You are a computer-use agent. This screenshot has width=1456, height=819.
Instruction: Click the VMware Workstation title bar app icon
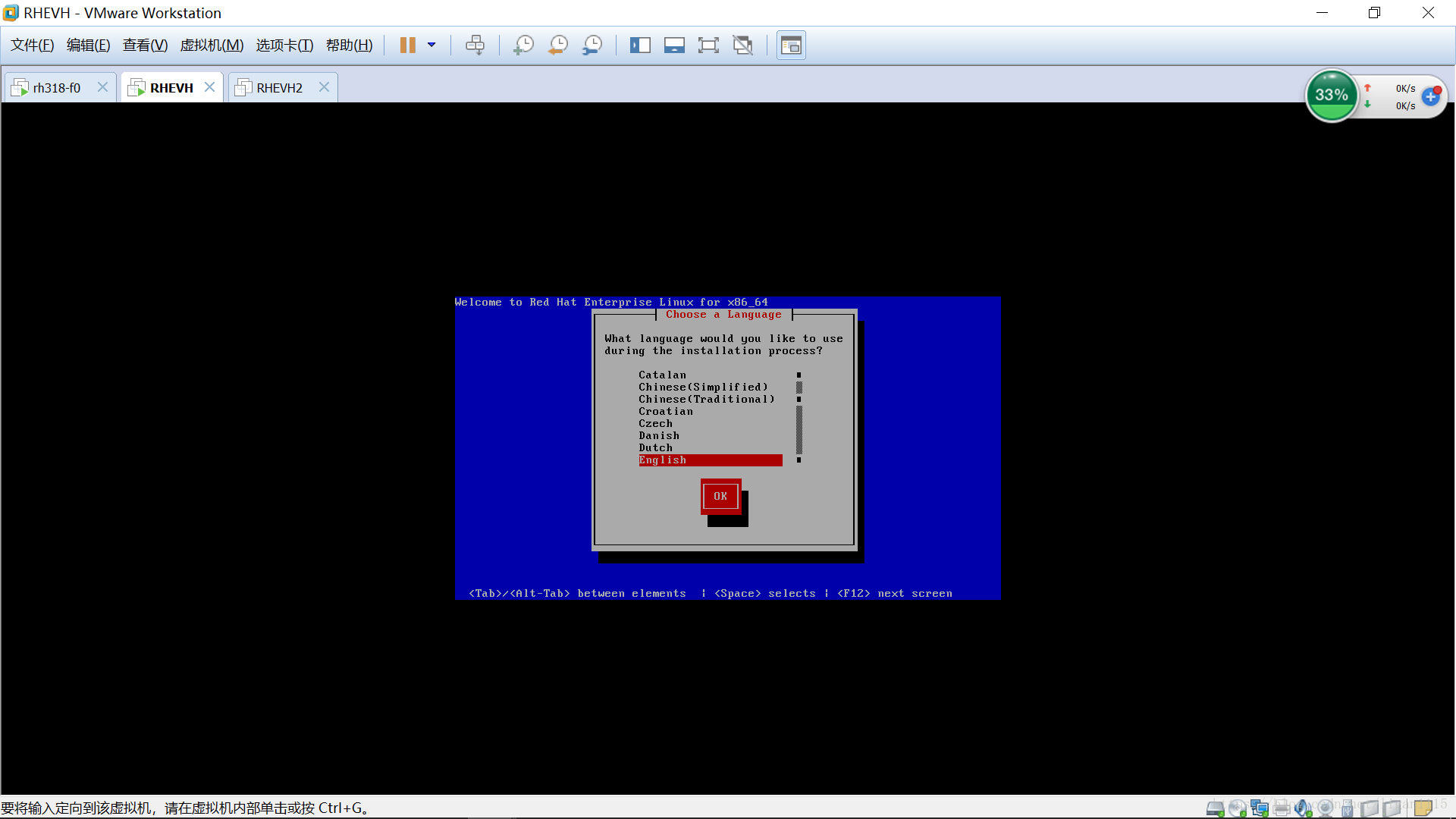point(11,13)
